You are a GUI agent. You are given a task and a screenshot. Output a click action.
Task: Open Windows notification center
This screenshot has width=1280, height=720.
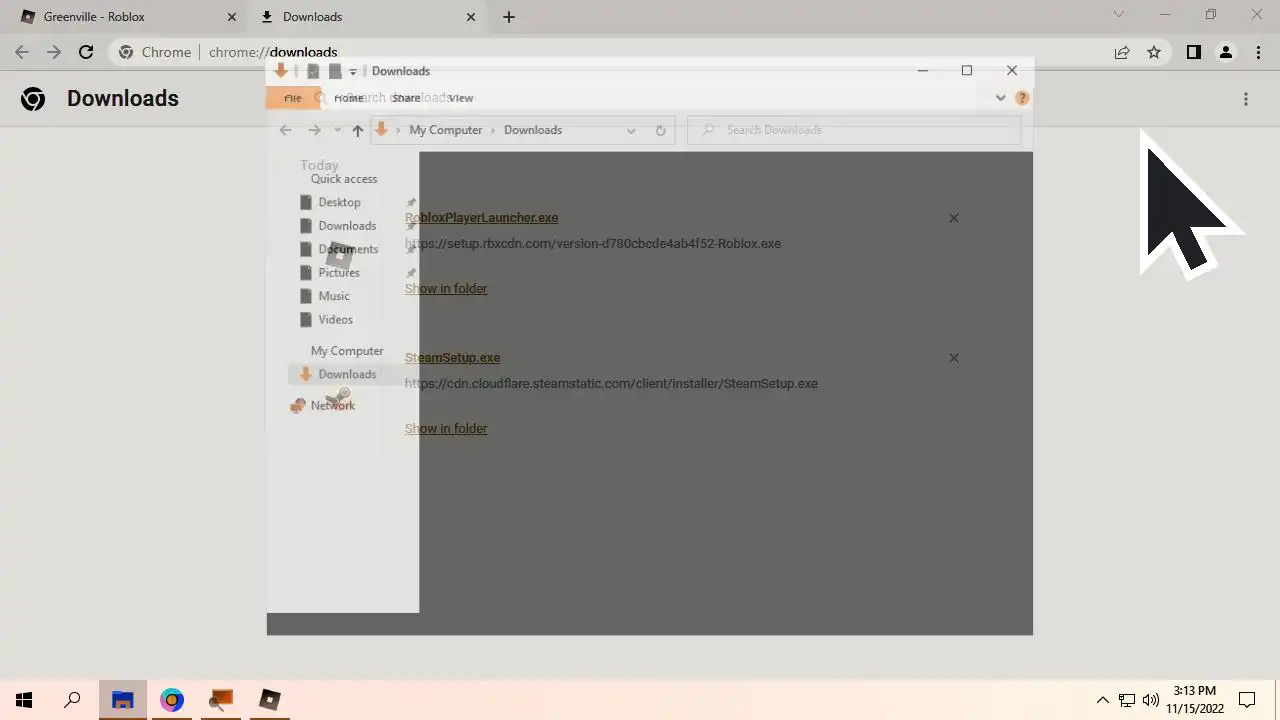tap(1247, 700)
